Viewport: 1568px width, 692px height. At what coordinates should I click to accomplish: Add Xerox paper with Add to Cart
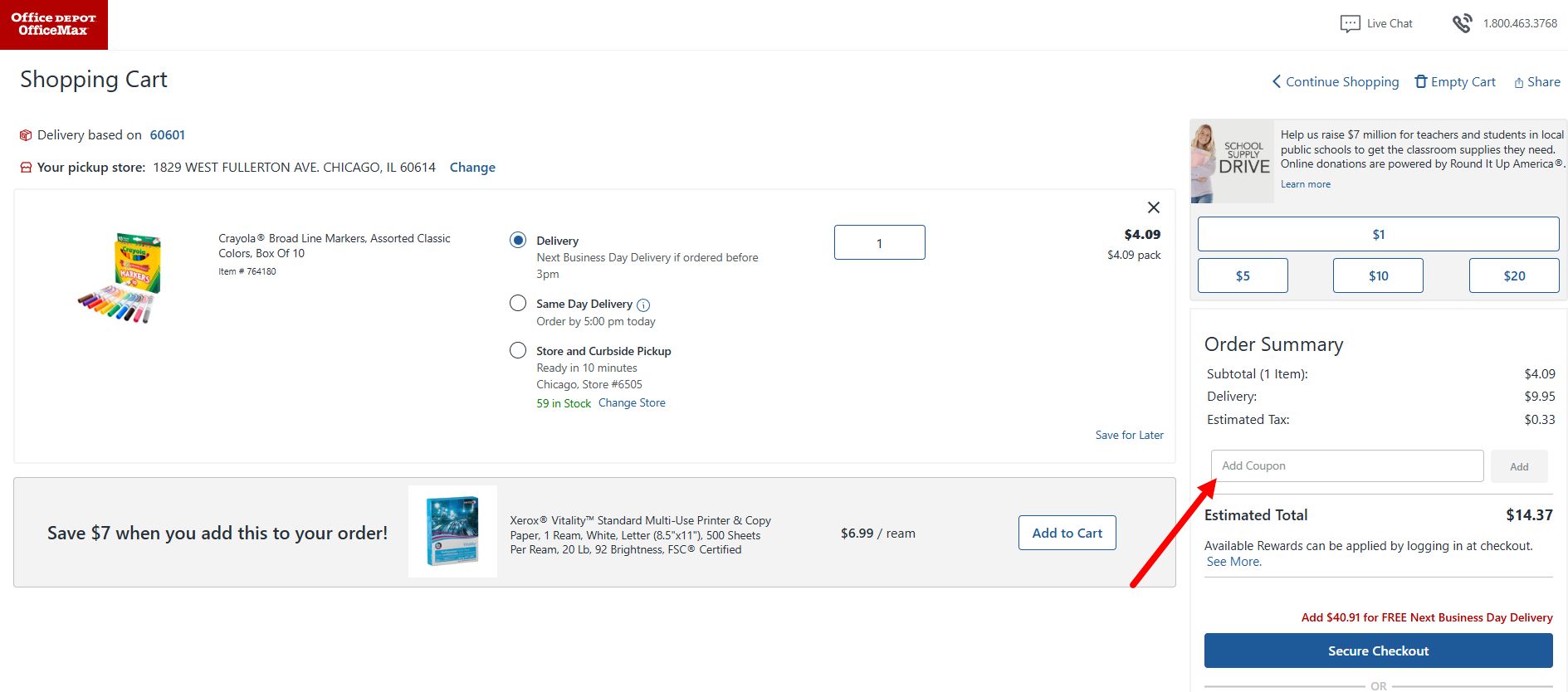[x=1067, y=533]
